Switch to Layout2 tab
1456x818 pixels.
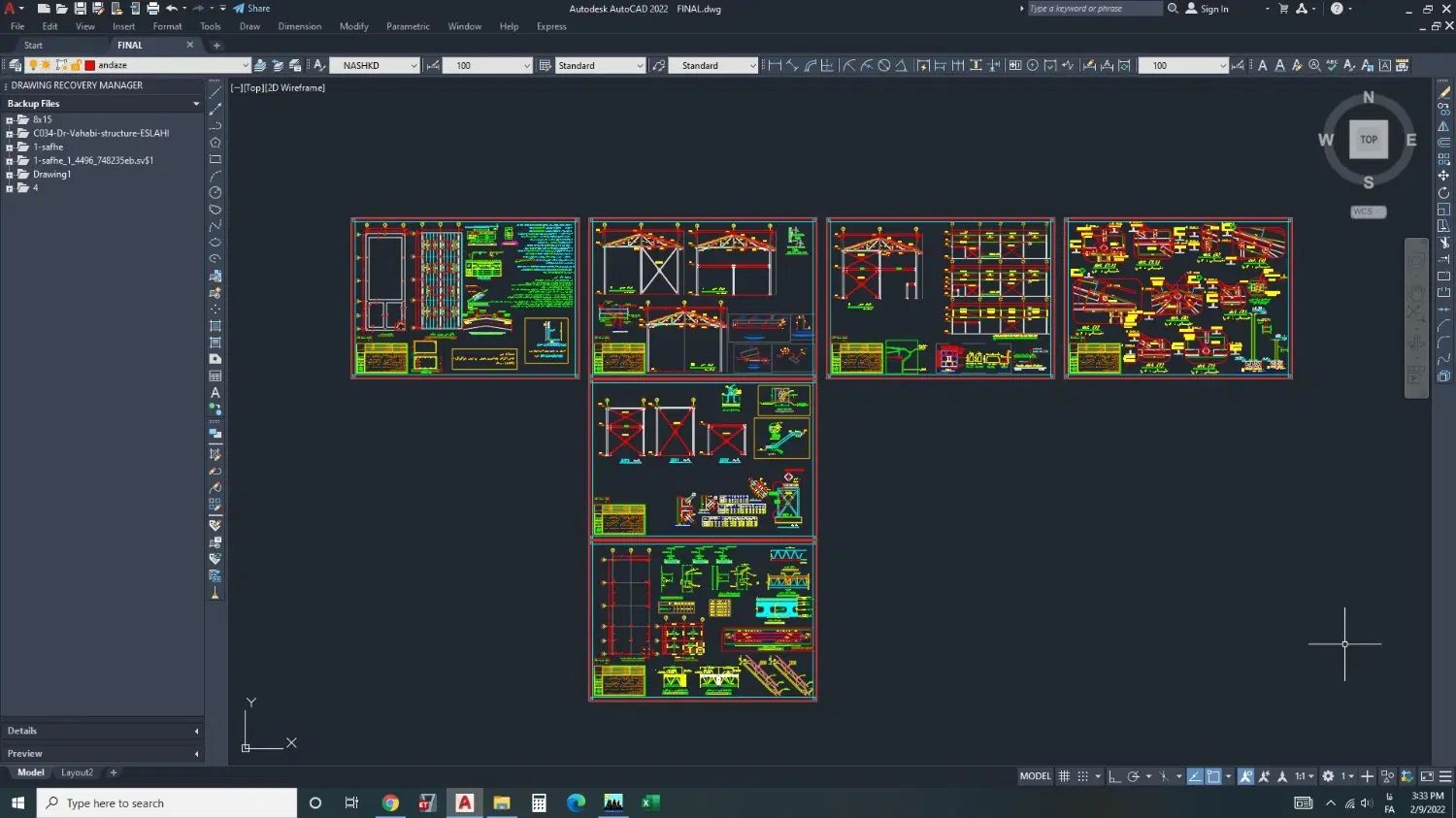(77, 772)
